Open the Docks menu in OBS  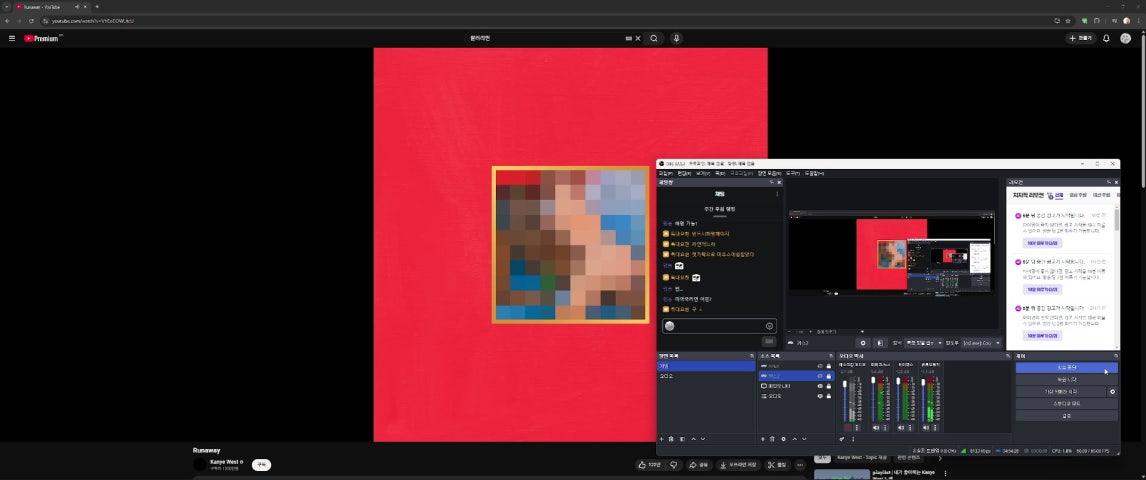720,173
